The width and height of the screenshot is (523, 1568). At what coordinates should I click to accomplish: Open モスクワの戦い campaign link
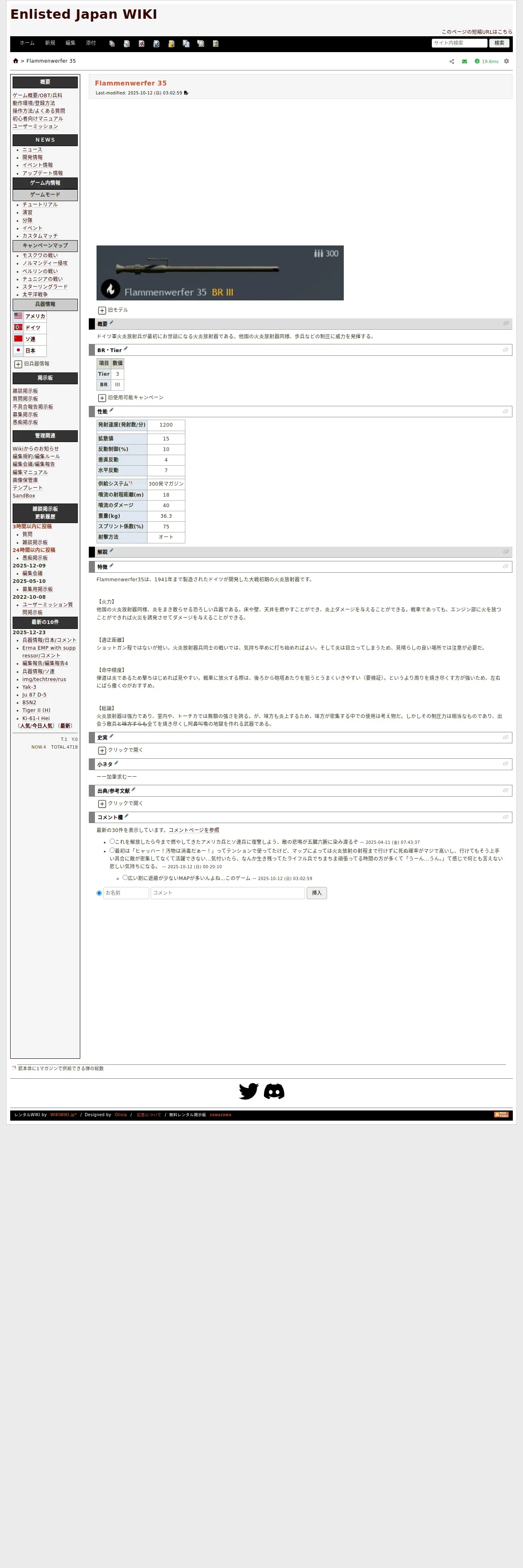click(x=40, y=256)
